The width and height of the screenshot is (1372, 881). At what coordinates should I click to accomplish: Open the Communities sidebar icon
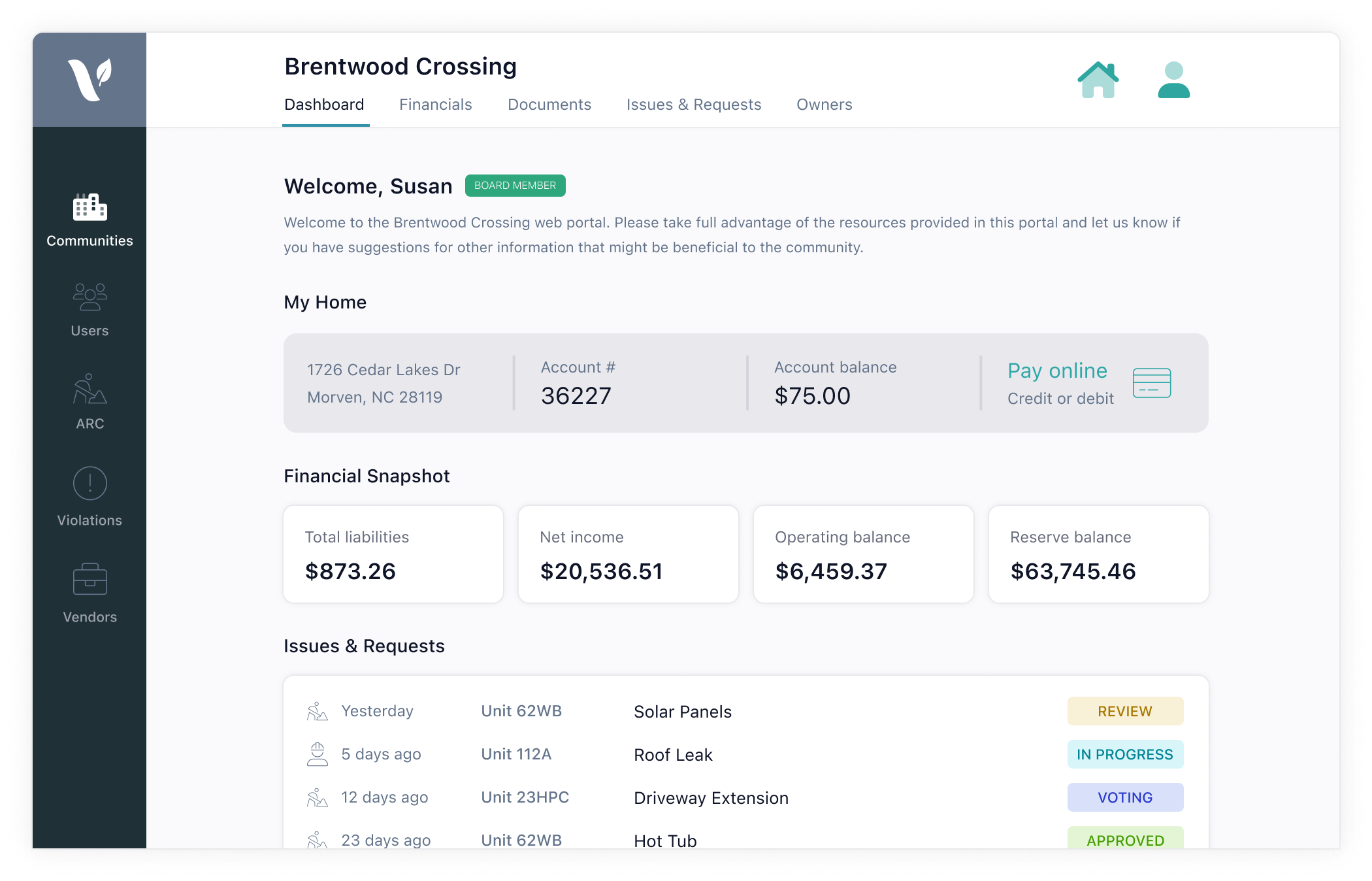point(90,207)
